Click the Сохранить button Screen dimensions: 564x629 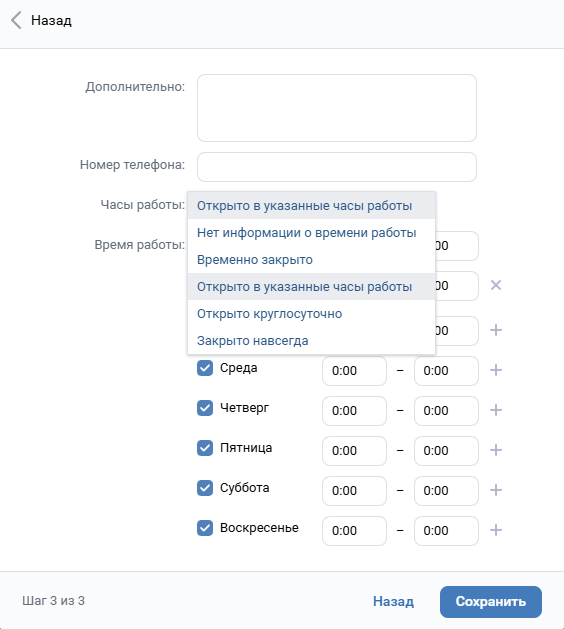[491, 602]
